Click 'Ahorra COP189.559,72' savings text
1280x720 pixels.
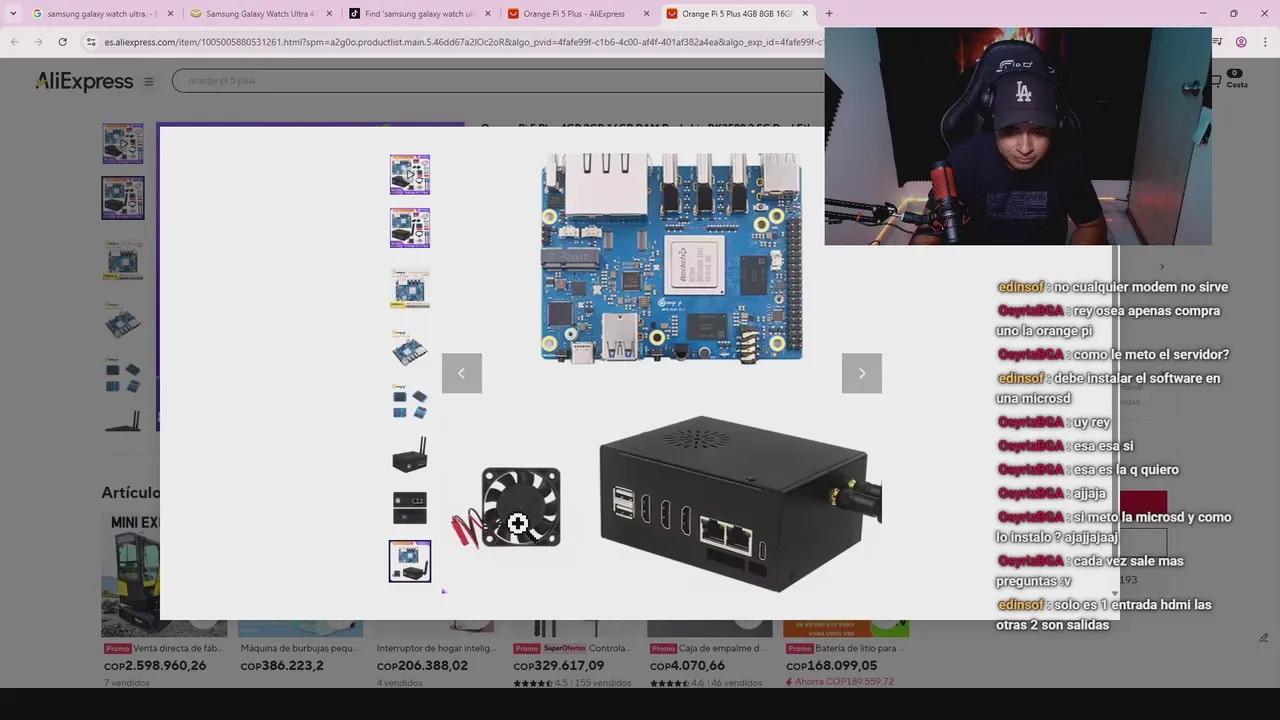pyautogui.click(x=840, y=682)
